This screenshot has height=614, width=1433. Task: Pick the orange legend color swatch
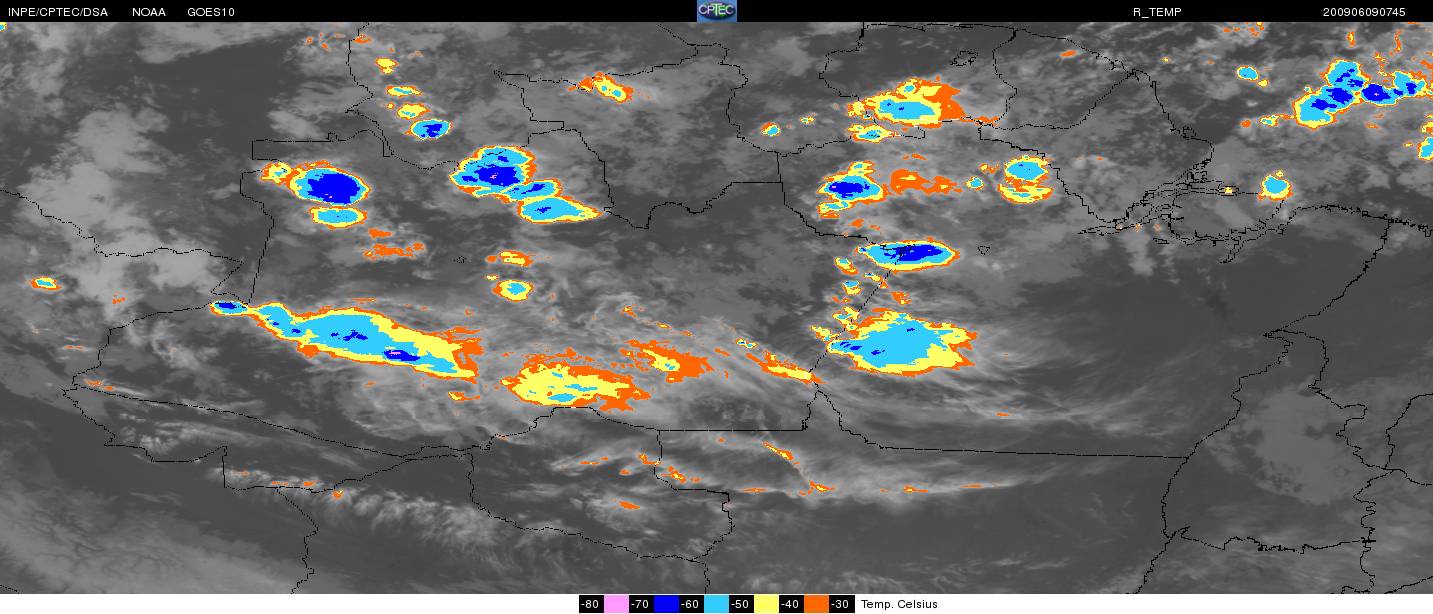(x=816, y=604)
